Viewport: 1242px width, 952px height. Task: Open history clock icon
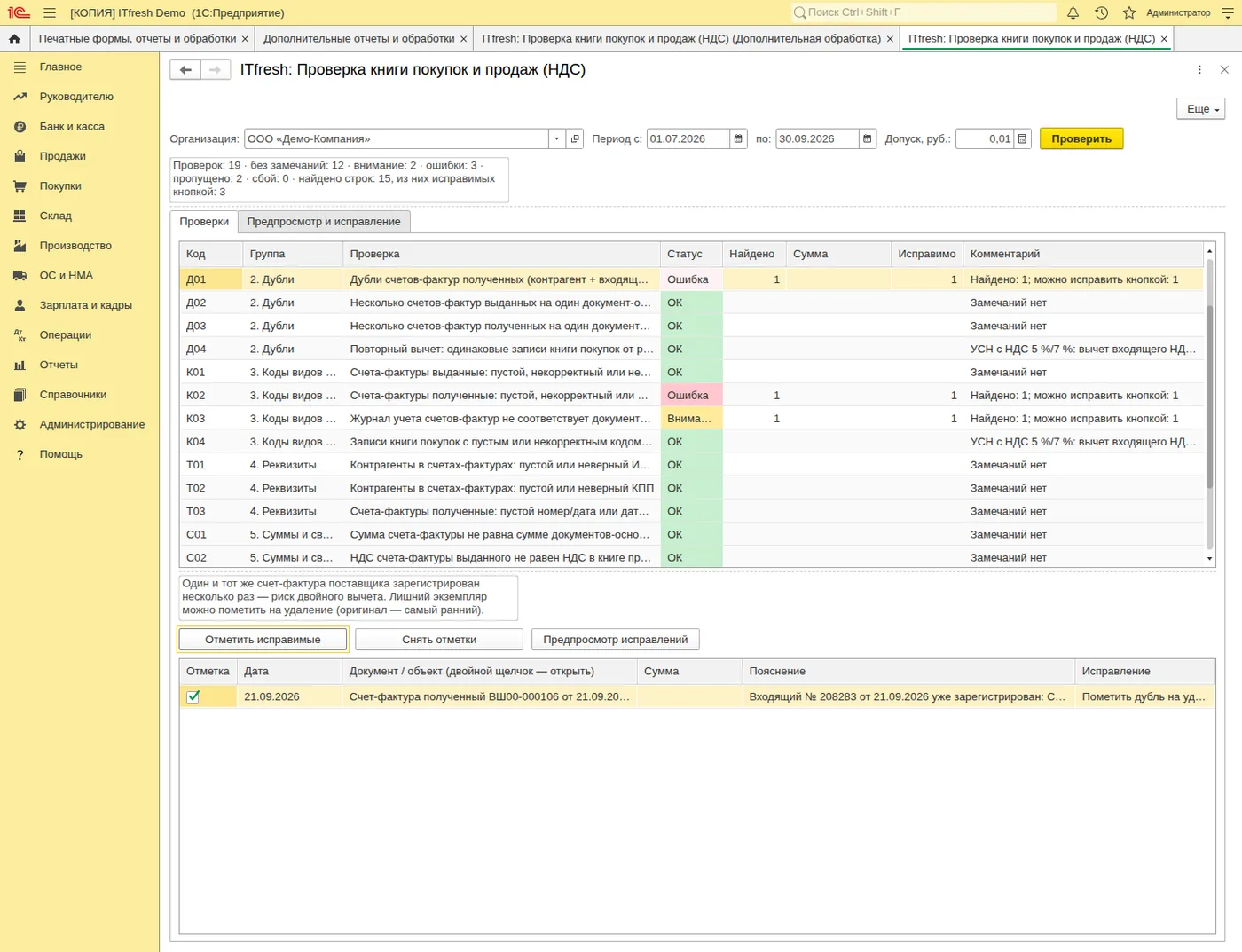[1101, 12]
